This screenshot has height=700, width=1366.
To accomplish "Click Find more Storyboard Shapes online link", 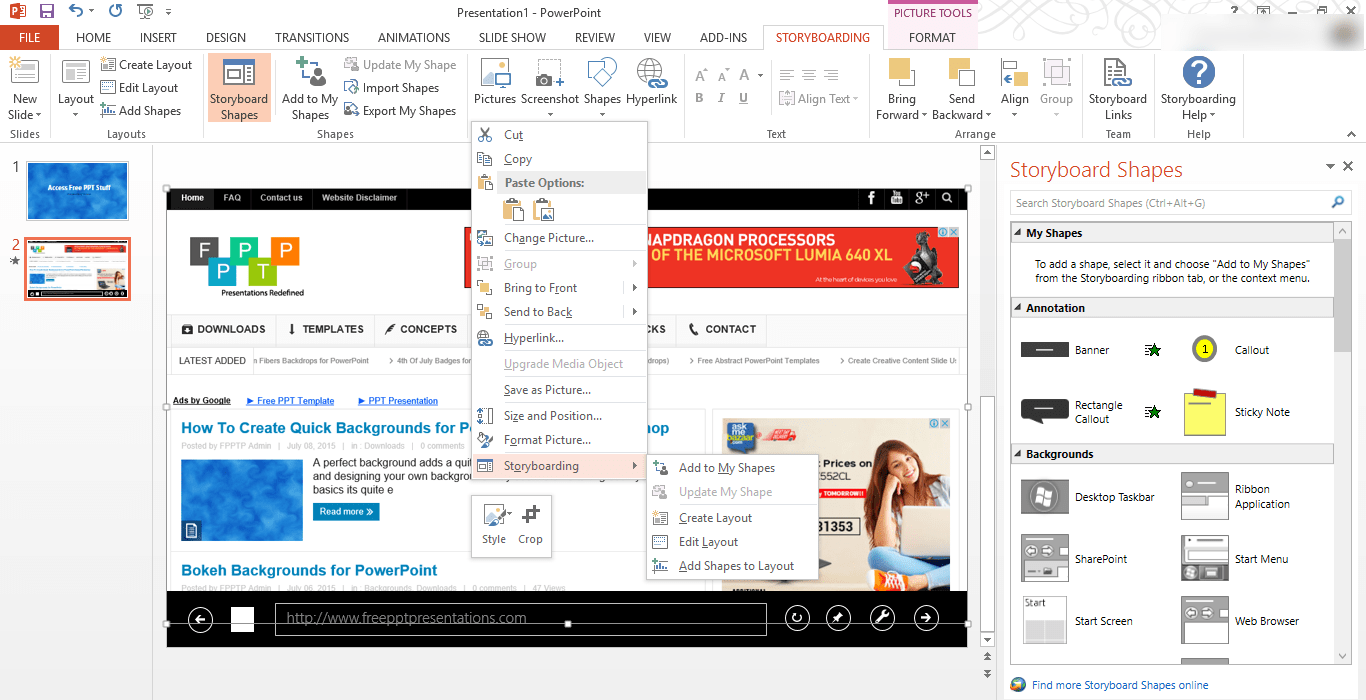I will coord(1120,685).
